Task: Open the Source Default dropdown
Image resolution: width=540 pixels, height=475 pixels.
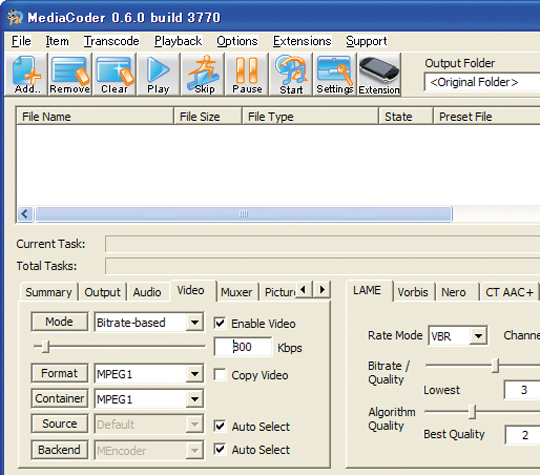Action: [195, 424]
